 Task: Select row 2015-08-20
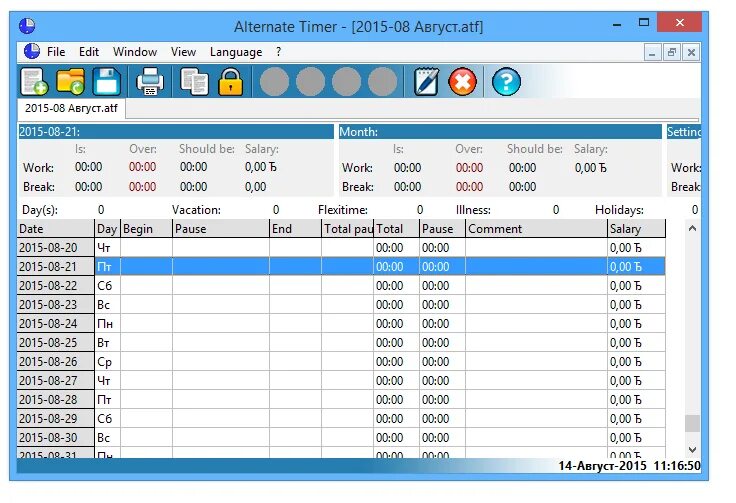coord(341,248)
